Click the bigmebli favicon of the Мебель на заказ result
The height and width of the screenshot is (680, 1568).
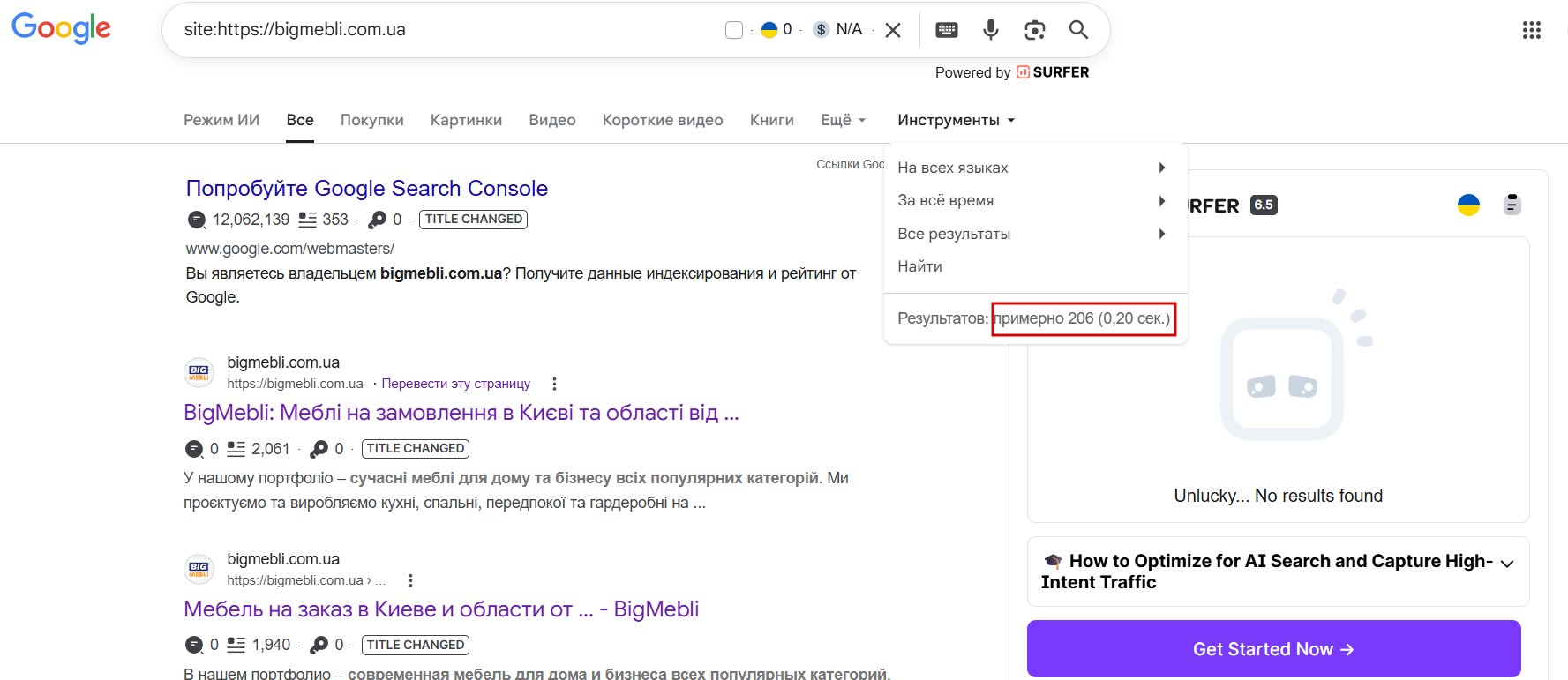(x=199, y=570)
